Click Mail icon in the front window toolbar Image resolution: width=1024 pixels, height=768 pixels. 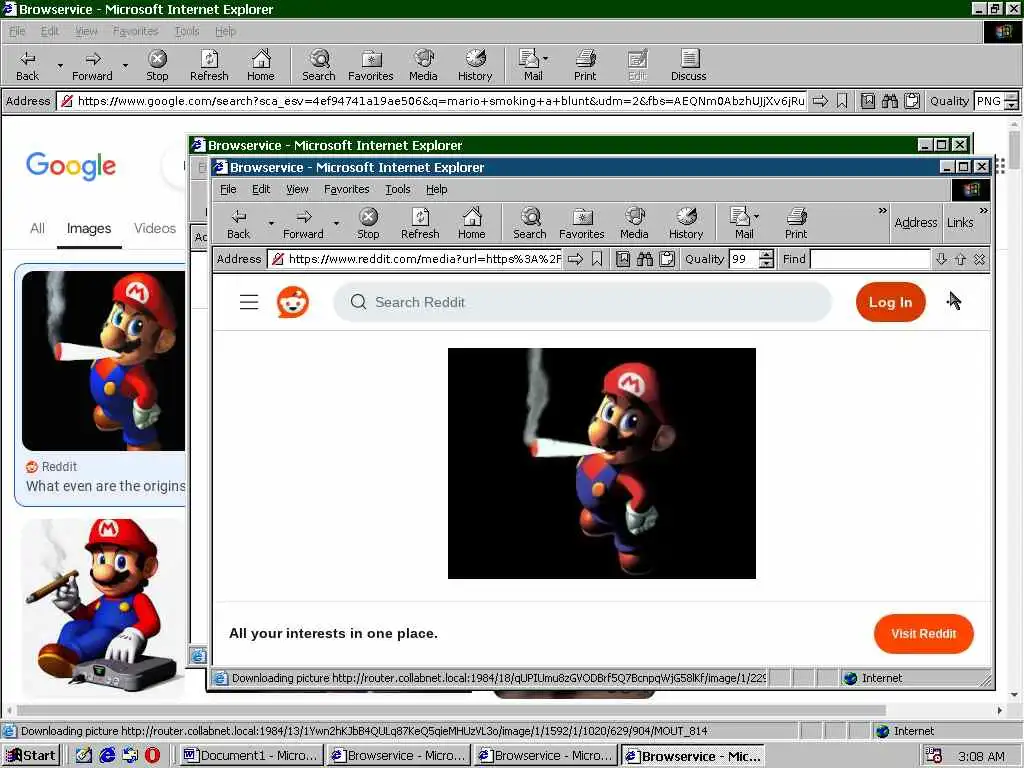point(741,223)
